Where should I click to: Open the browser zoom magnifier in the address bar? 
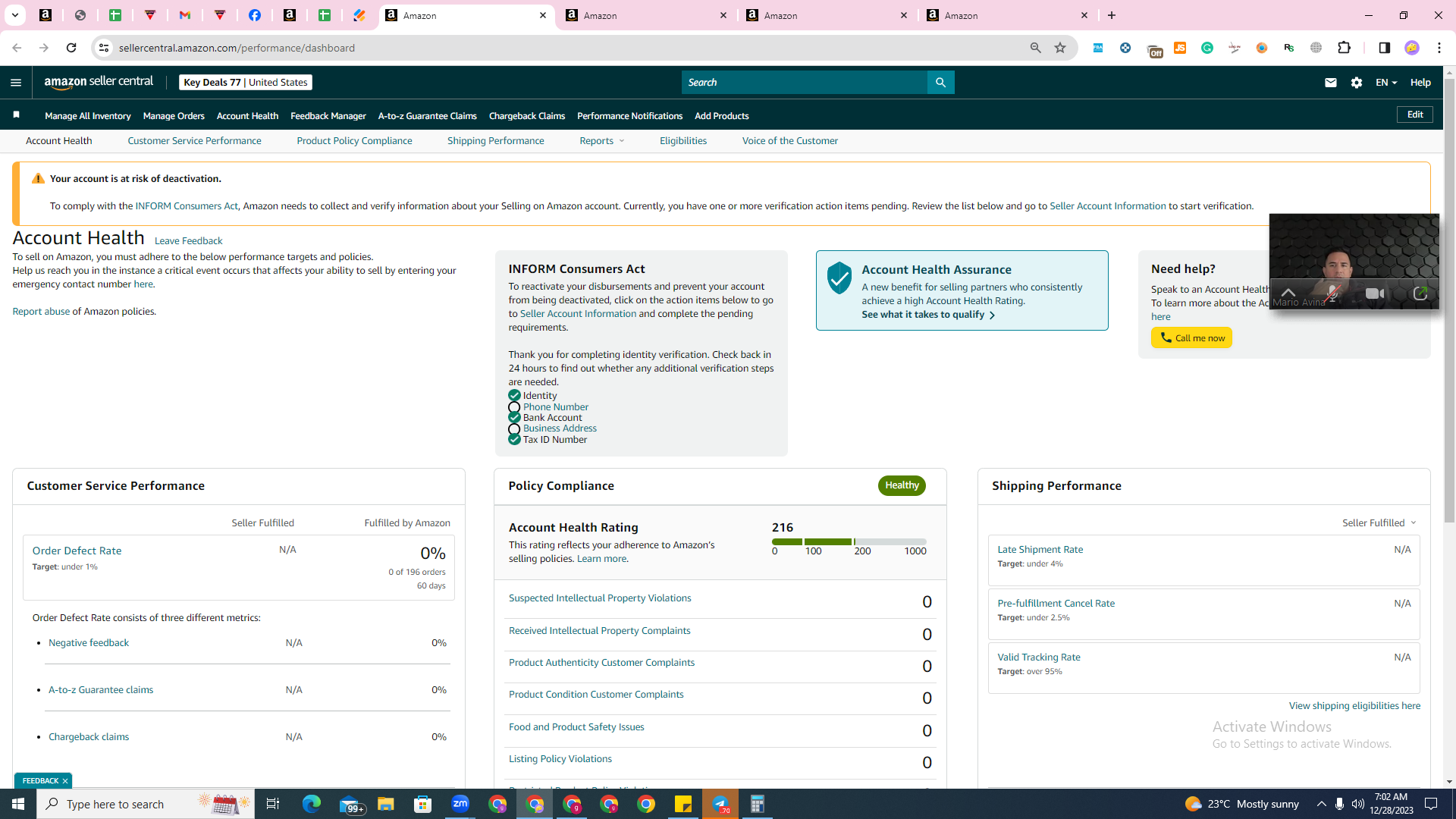pyautogui.click(x=1035, y=48)
